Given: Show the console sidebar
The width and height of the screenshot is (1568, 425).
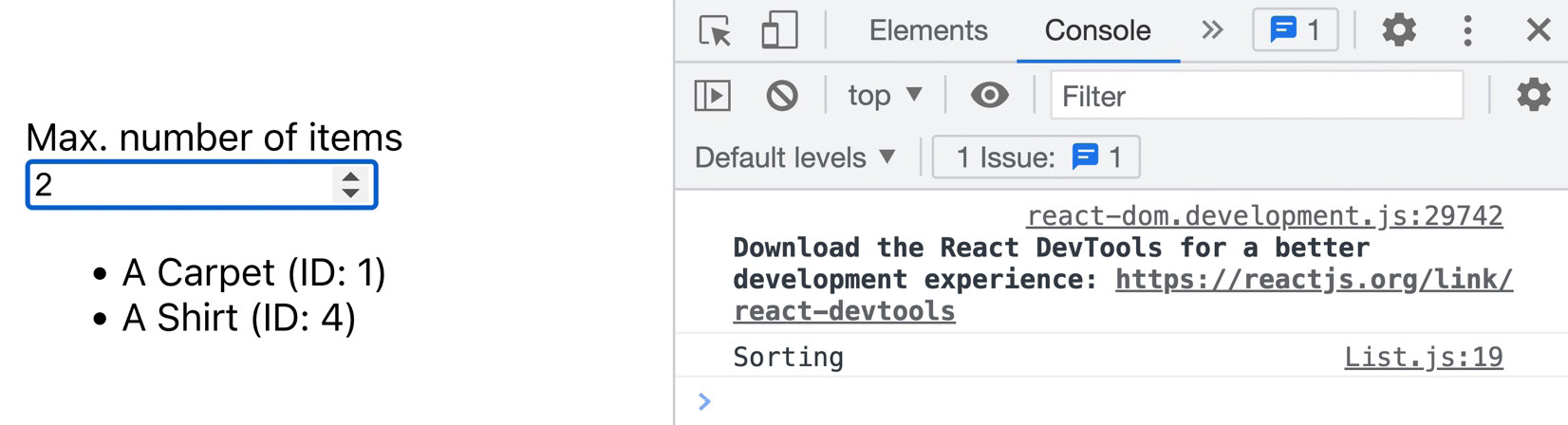Looking at the screenshot, I should (713, 95).
